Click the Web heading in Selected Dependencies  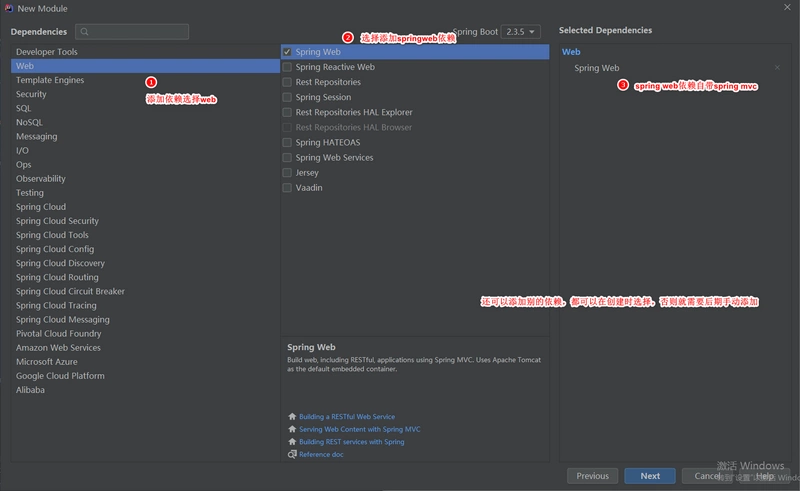click(571, 52)
